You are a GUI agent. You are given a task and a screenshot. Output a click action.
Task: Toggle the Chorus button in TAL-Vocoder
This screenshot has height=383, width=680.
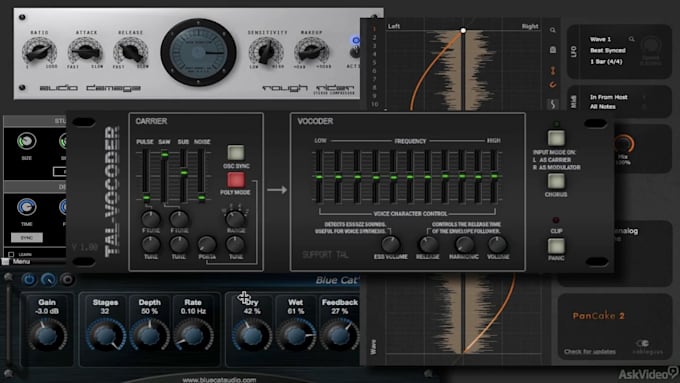tap(556, 181)
